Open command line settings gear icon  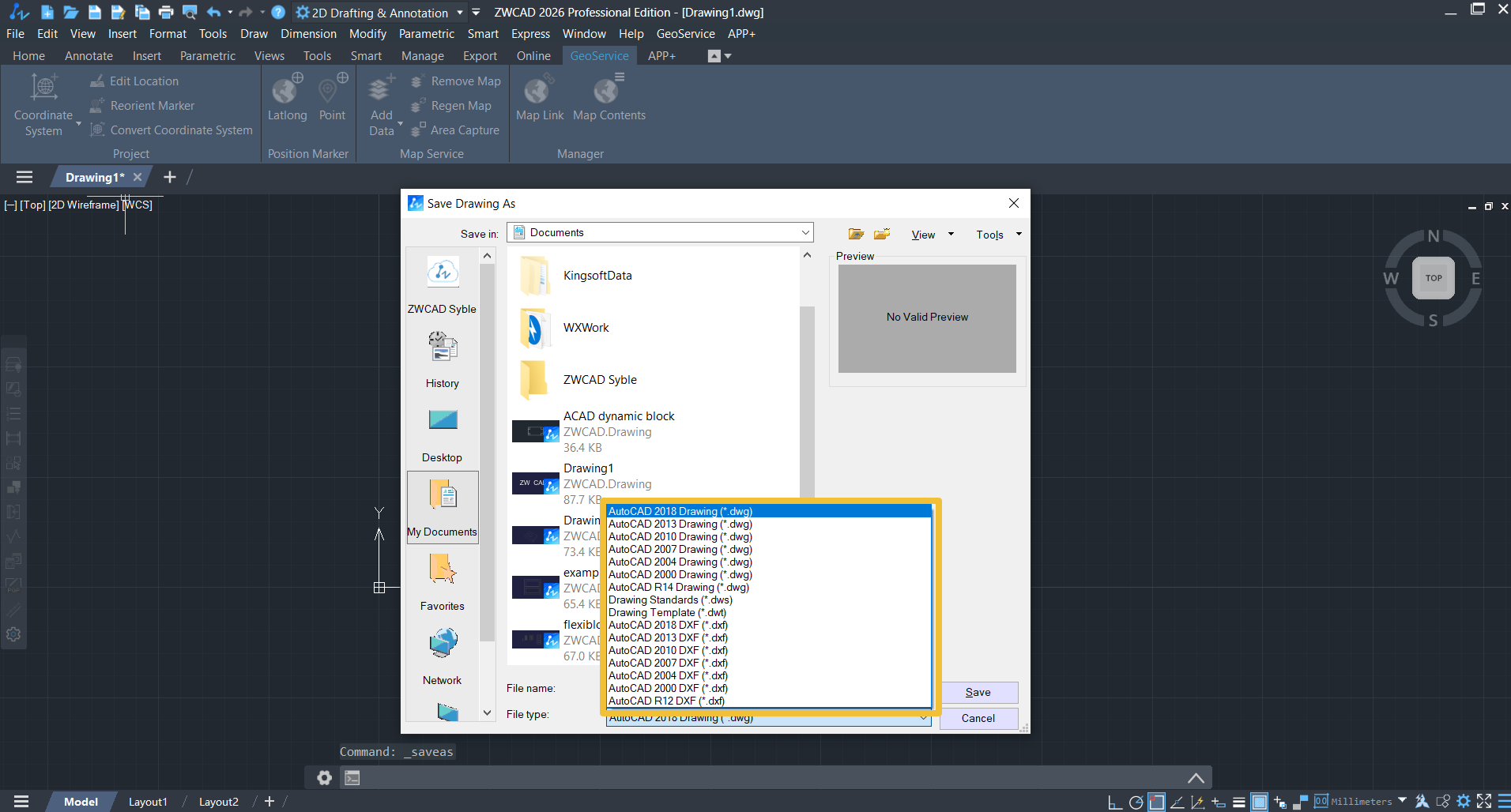[x=324, y=778]
